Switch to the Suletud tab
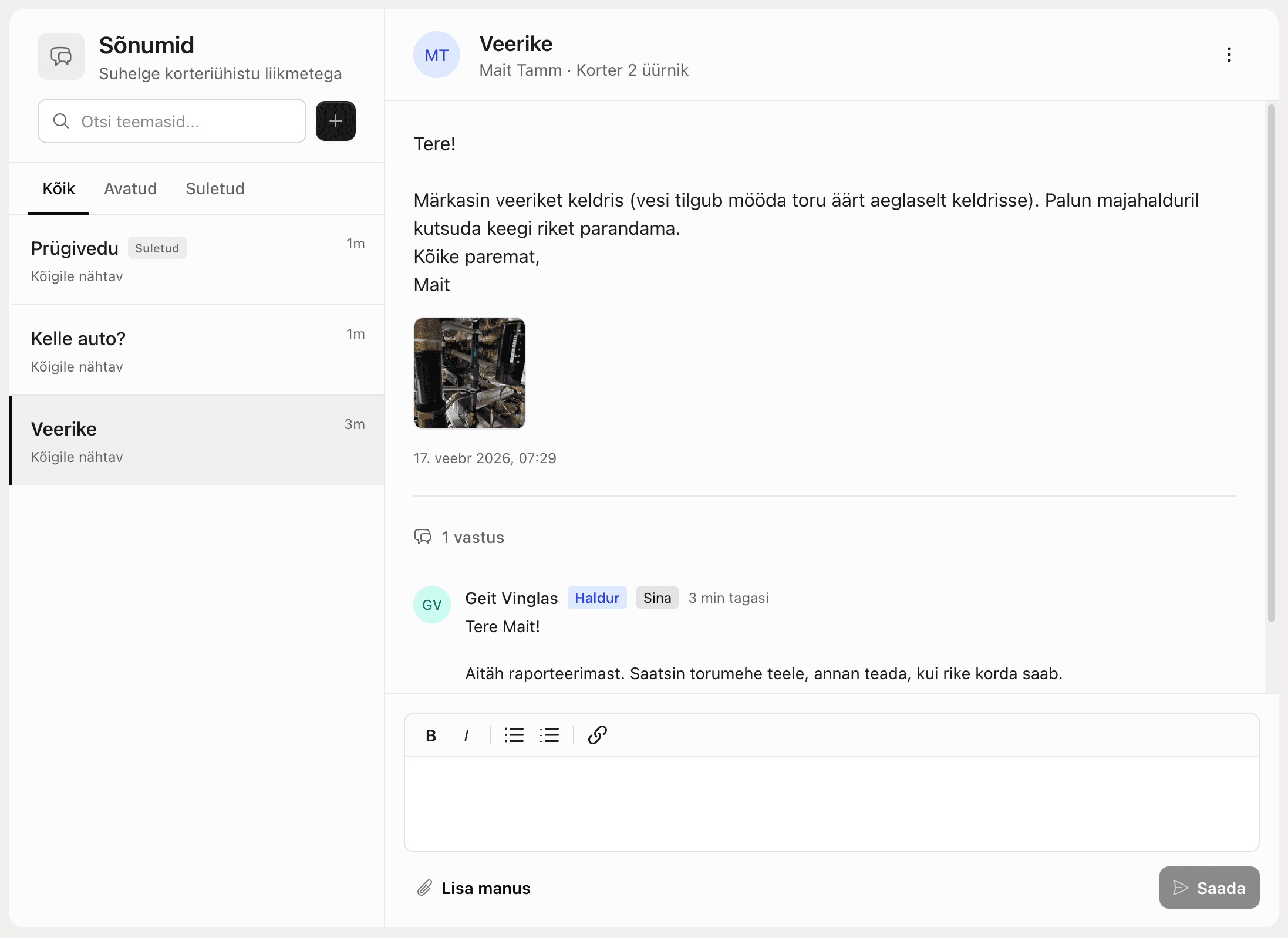The width and height of the screenshot is (1288, 938). point(215,188)
